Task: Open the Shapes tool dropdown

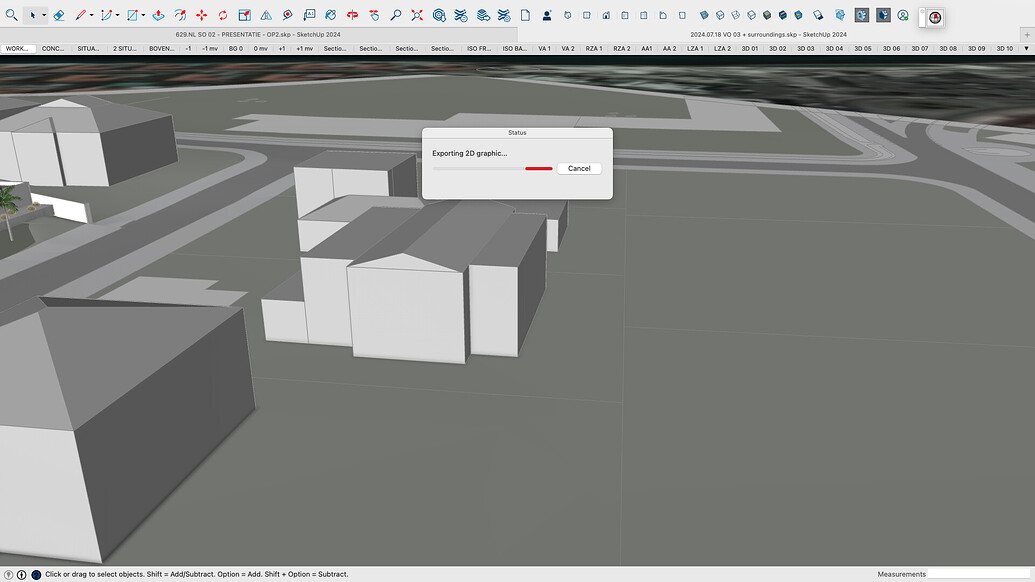Action: coord(141,15)
